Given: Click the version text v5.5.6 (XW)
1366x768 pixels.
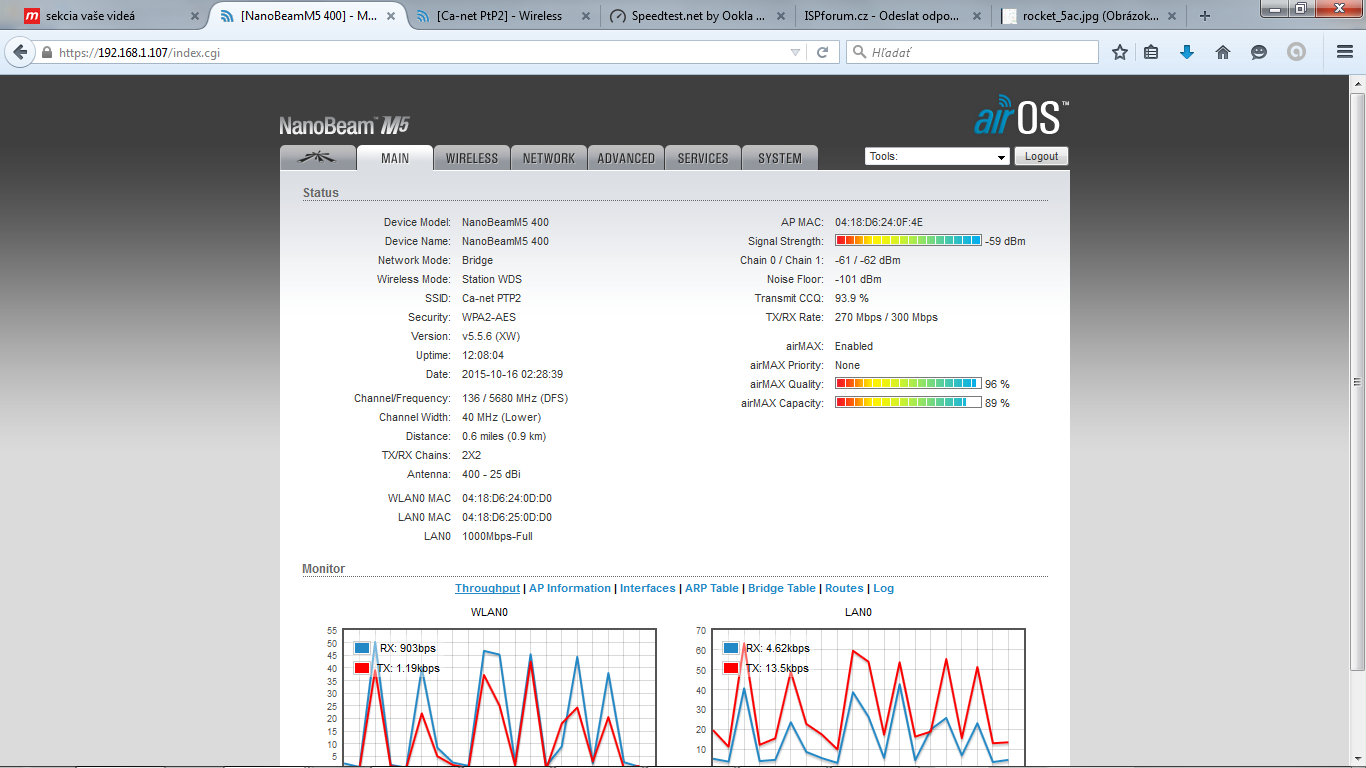Looking at the screenshot, I should coord(491,336).
